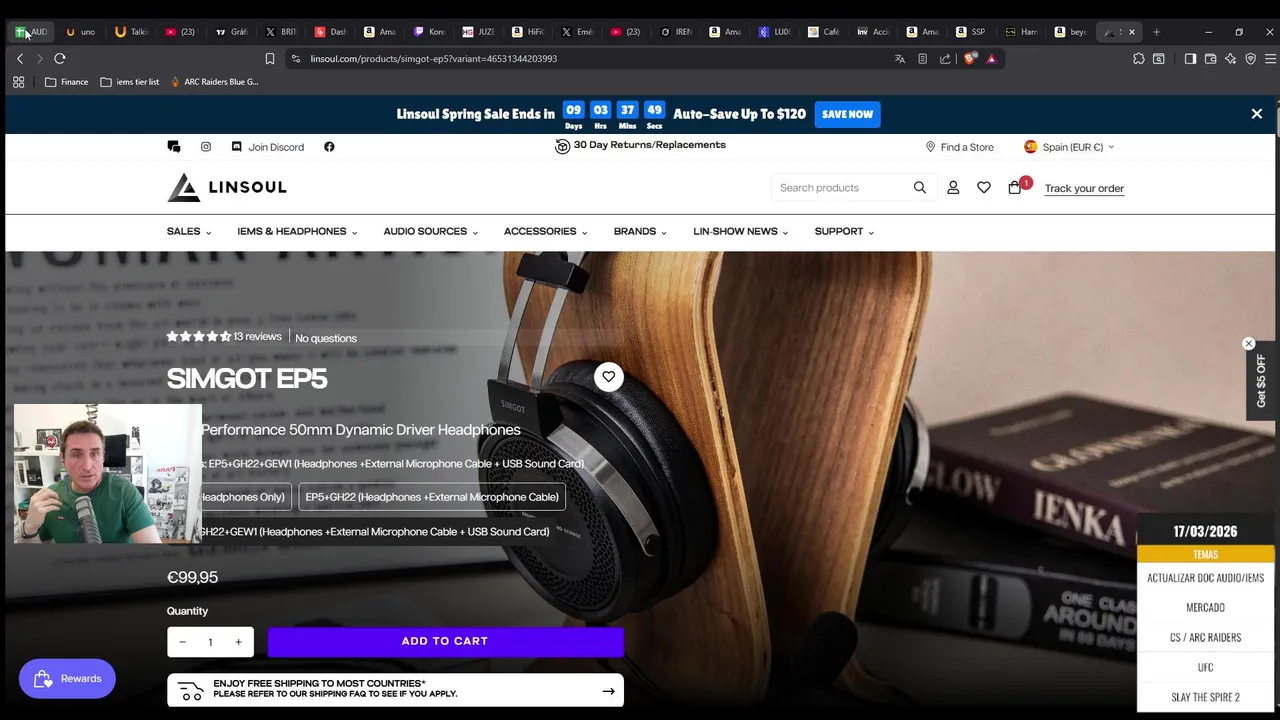Add SIMGOT EP5 to wishlist heart button
Viewport: 1280px width, 720px height.
click(609, 377)
